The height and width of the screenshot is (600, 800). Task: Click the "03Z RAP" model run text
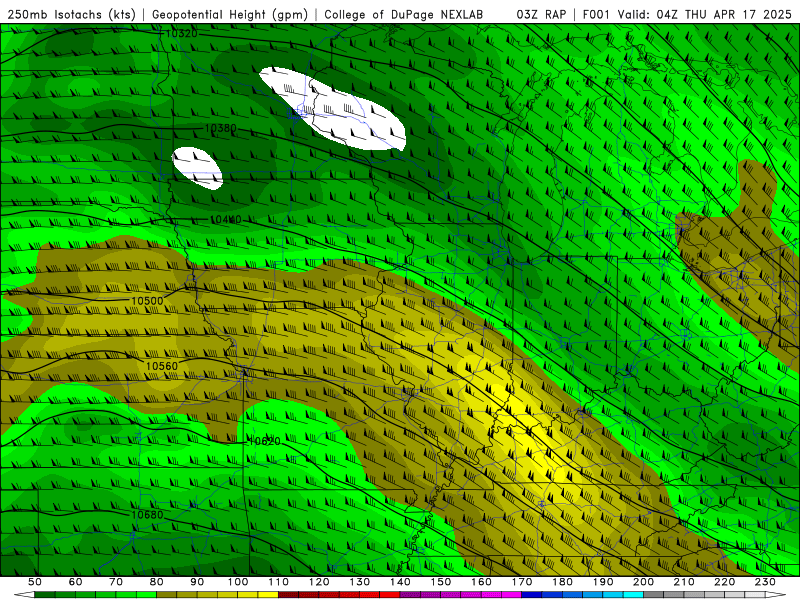541,14
